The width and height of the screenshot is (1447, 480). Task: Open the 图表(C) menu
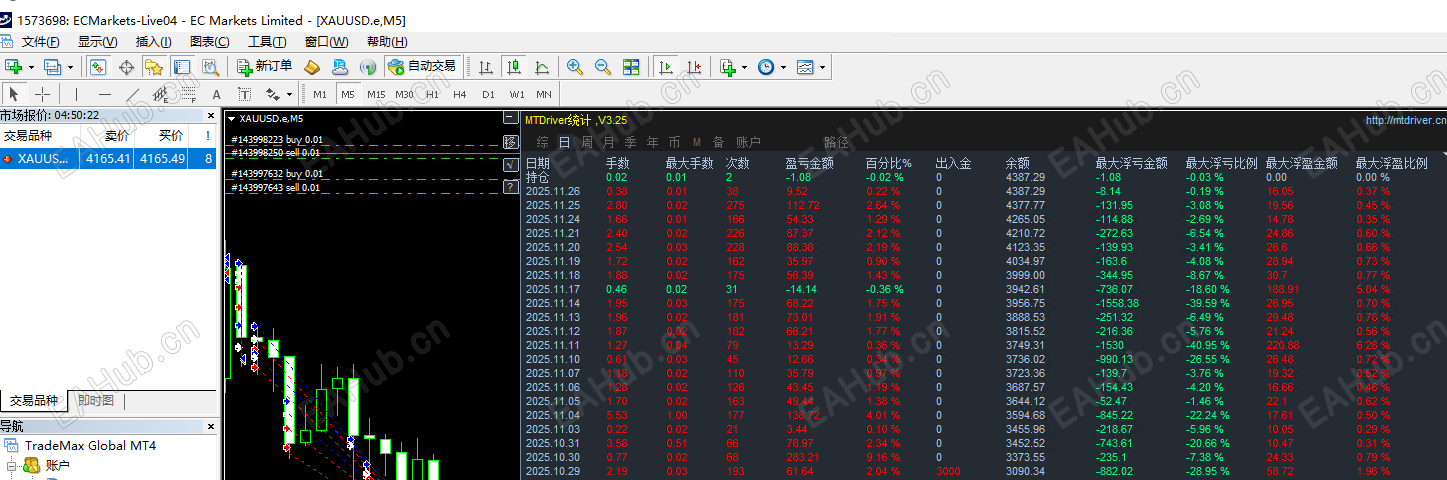click(210, 42)
